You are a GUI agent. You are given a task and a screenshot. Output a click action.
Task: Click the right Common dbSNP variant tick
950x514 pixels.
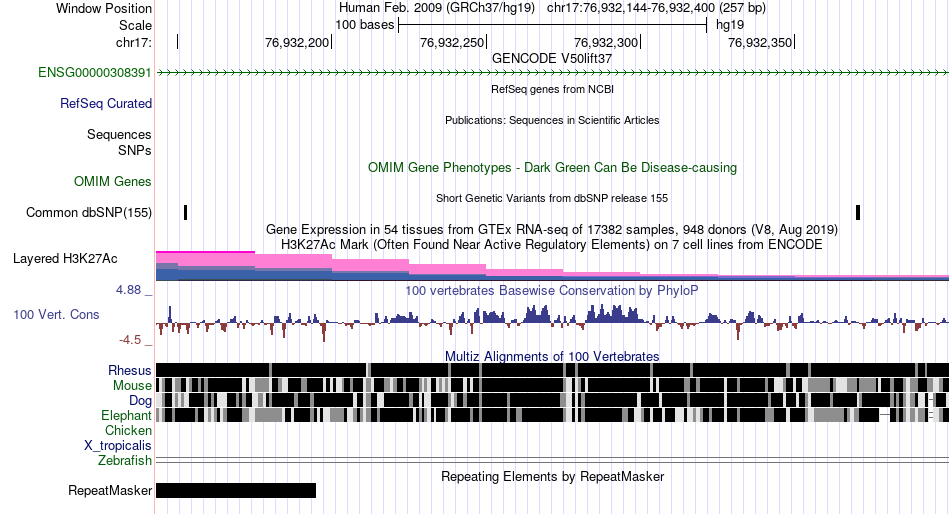858,212
